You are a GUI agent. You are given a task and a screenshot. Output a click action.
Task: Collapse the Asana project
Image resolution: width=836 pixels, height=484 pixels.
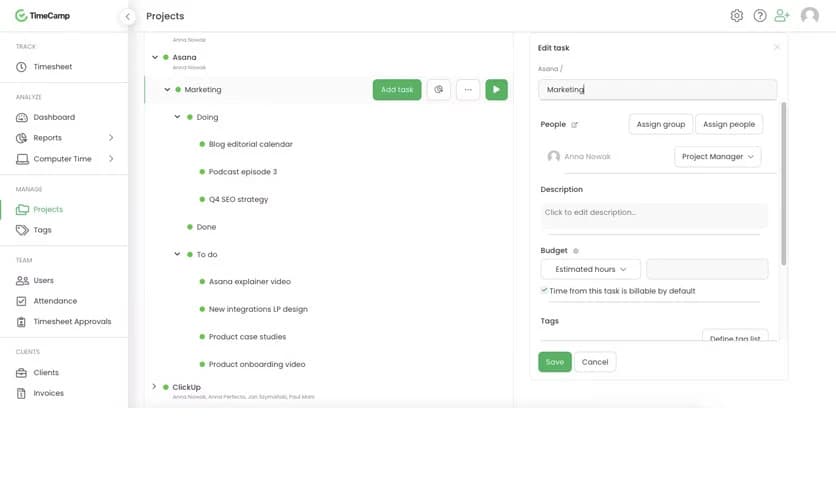pos(155,57)
